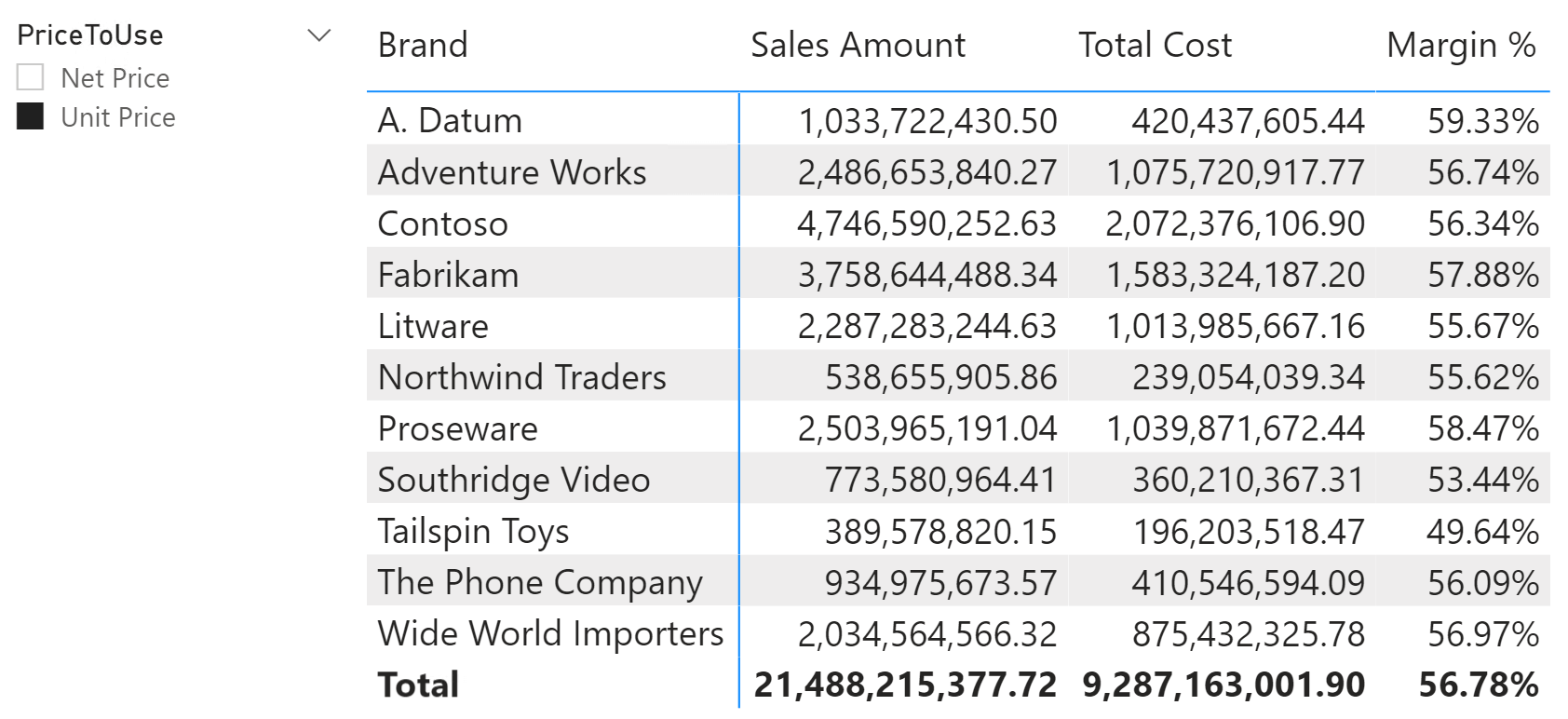1568x719 pixels.
Task: Select the Contoso brand cell
Action: pos(442,224)
